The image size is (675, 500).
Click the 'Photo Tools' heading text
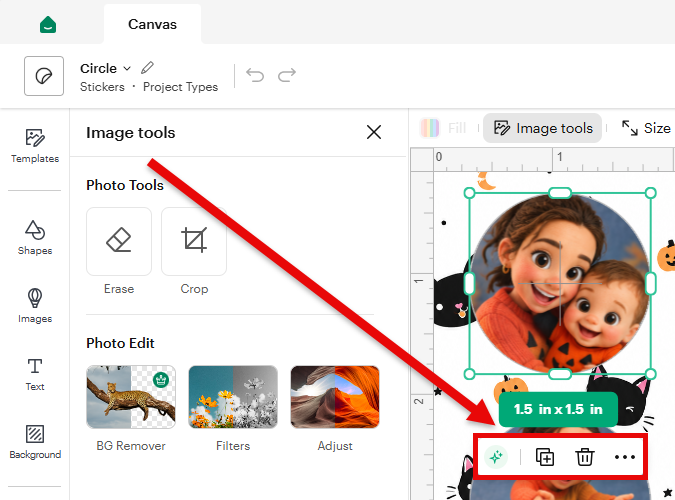tap(125, 185)
